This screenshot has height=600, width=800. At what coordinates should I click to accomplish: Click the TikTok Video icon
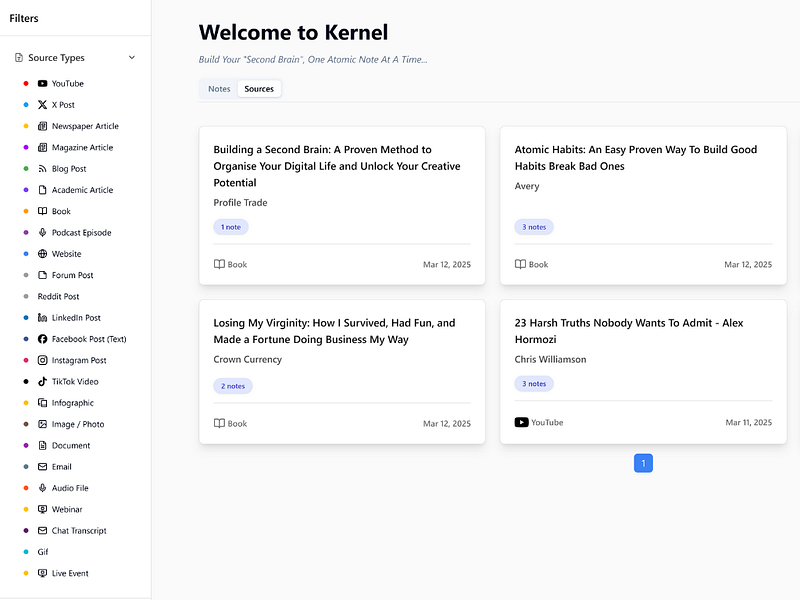pyautogui.click(x=42, y=382)
